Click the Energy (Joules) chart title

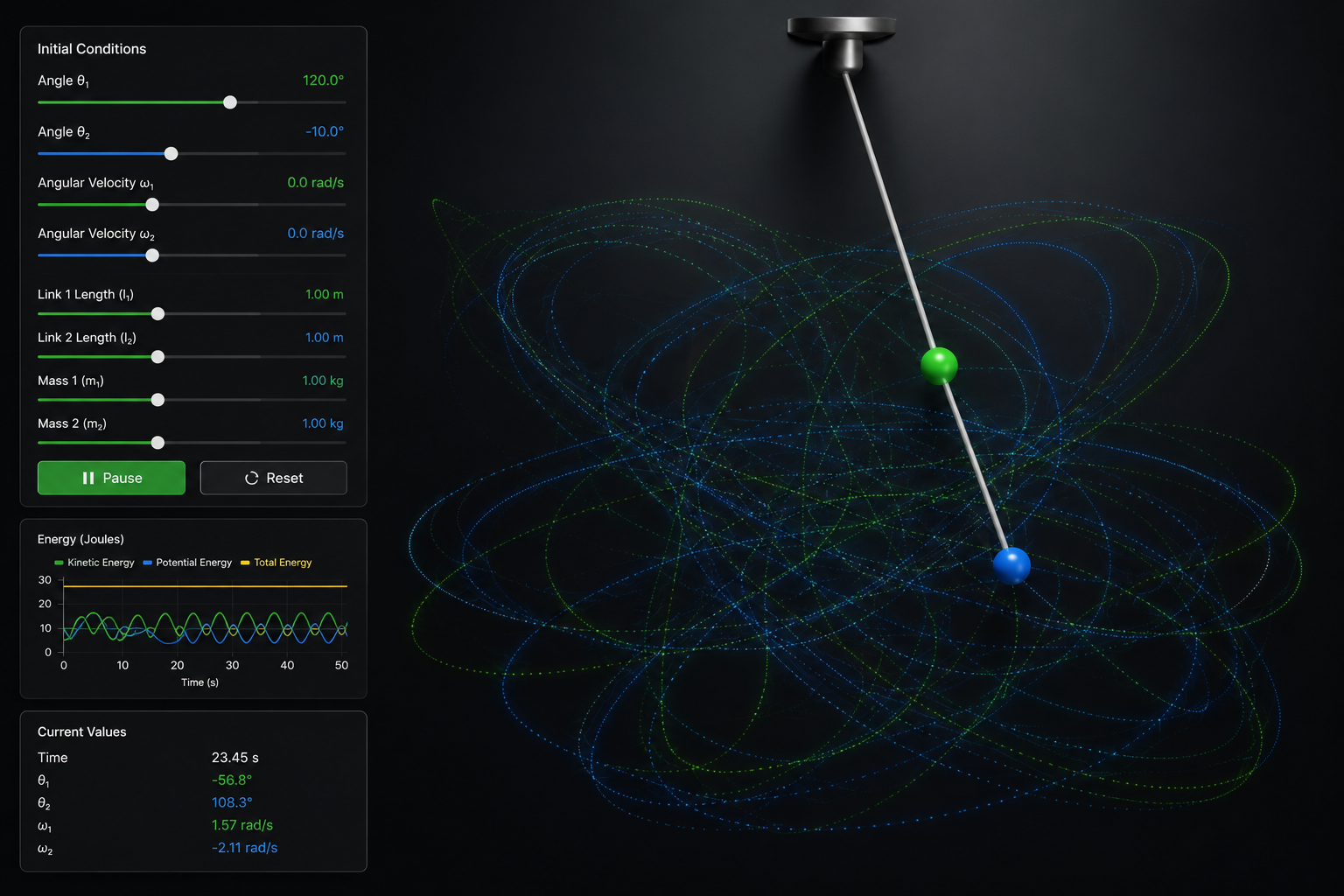point(80,539)
